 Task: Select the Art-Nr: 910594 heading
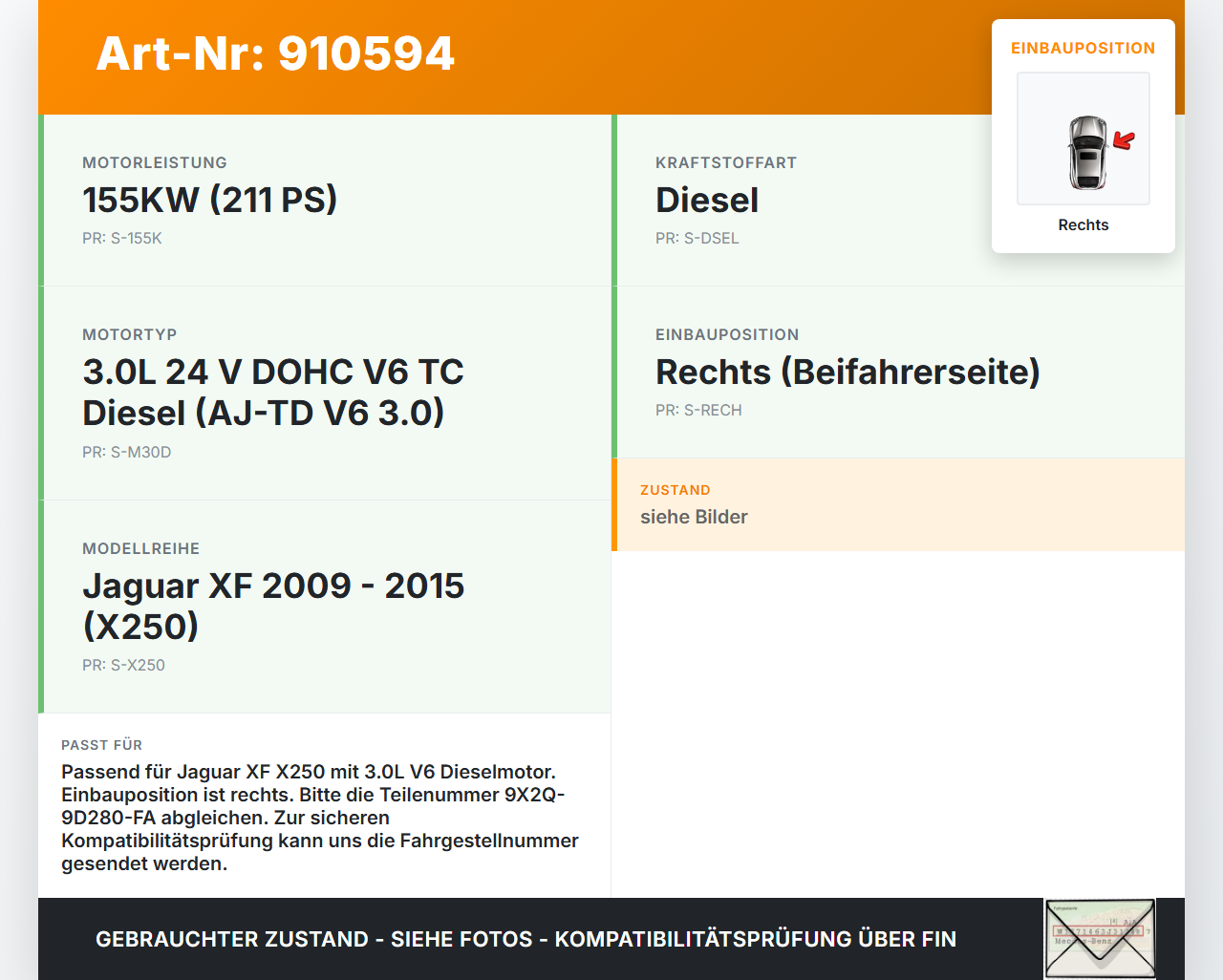pos(275,53)
